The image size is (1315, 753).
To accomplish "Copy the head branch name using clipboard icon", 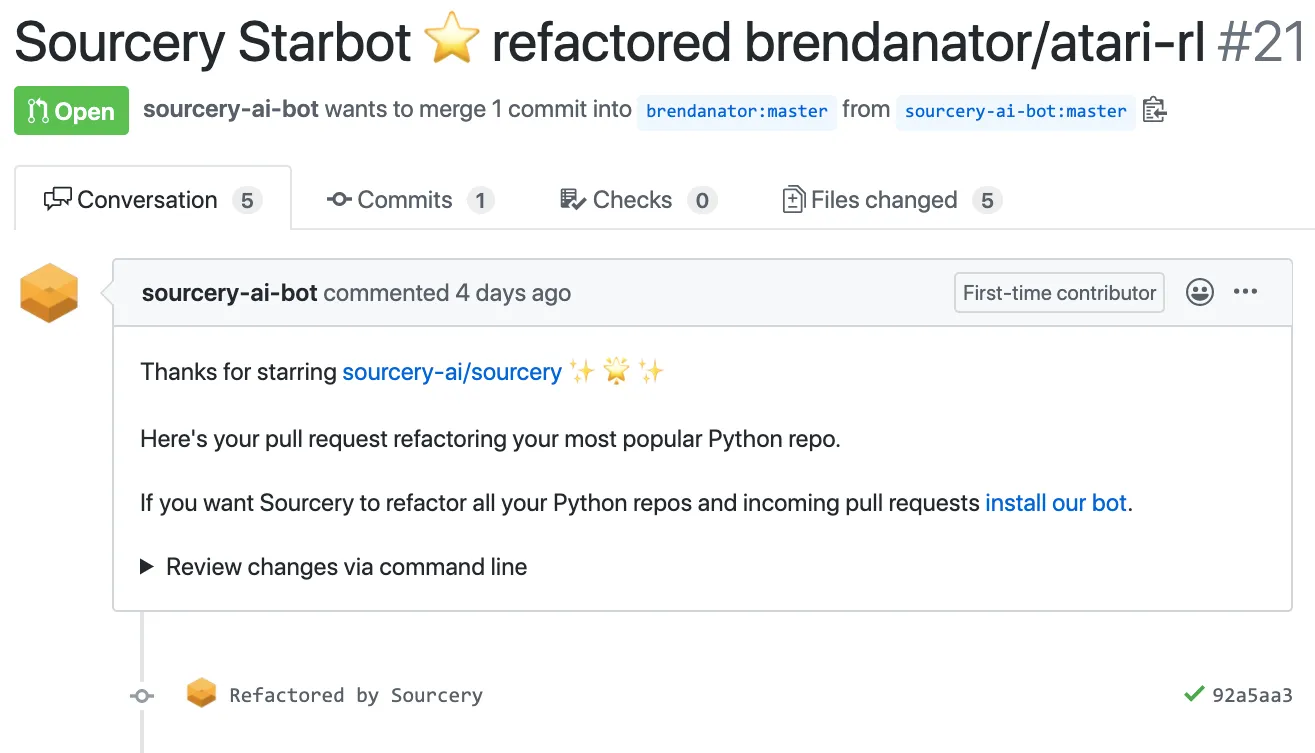I will click(1154, 110).
